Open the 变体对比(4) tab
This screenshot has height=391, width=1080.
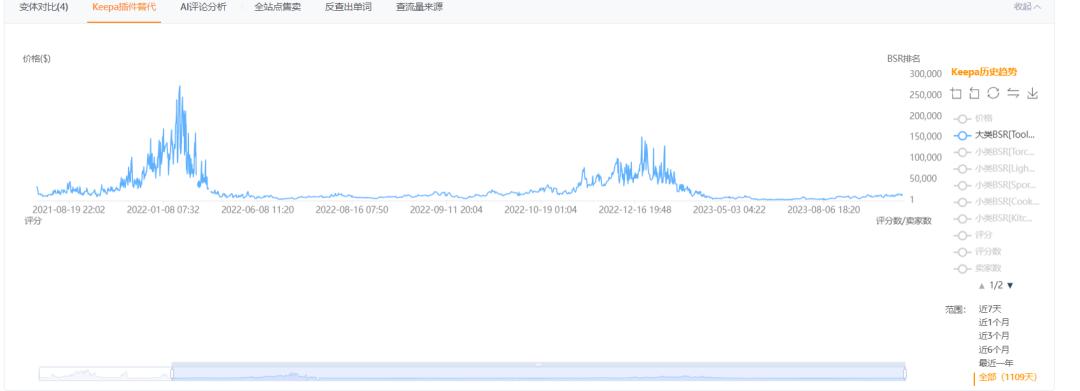tap(43, 7)
